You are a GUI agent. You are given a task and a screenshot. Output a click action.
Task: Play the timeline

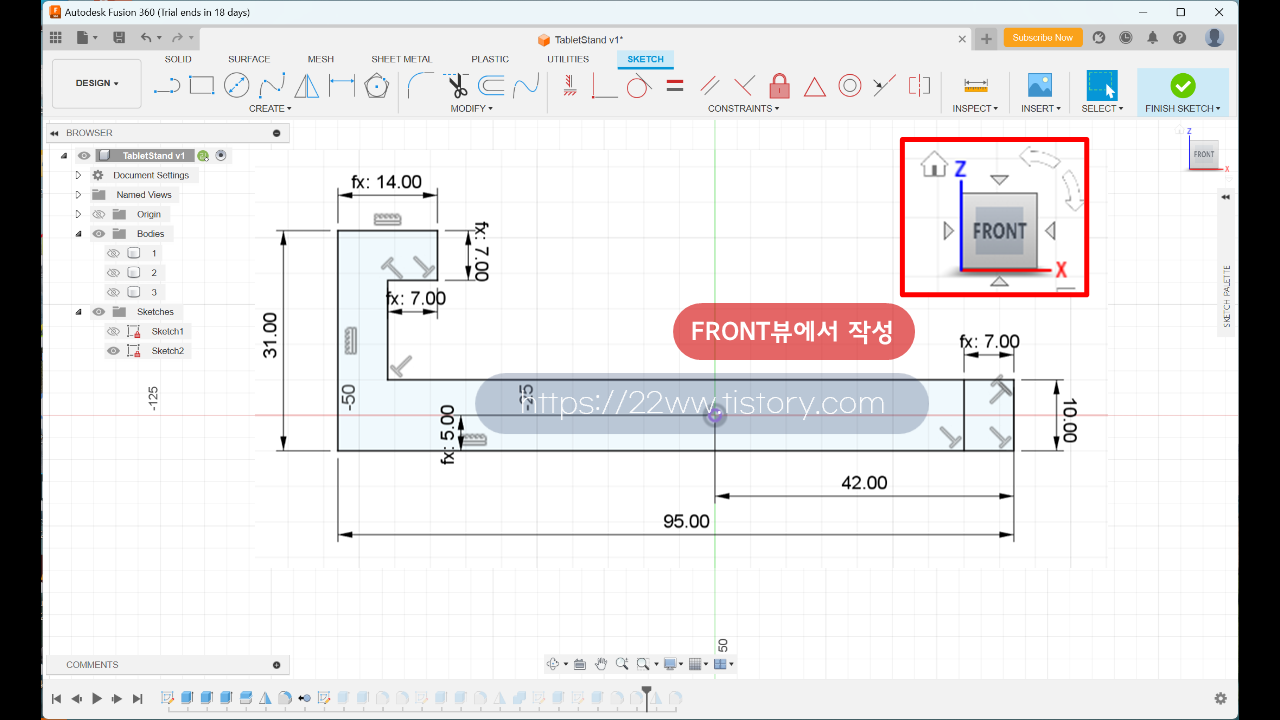point(97,699)
